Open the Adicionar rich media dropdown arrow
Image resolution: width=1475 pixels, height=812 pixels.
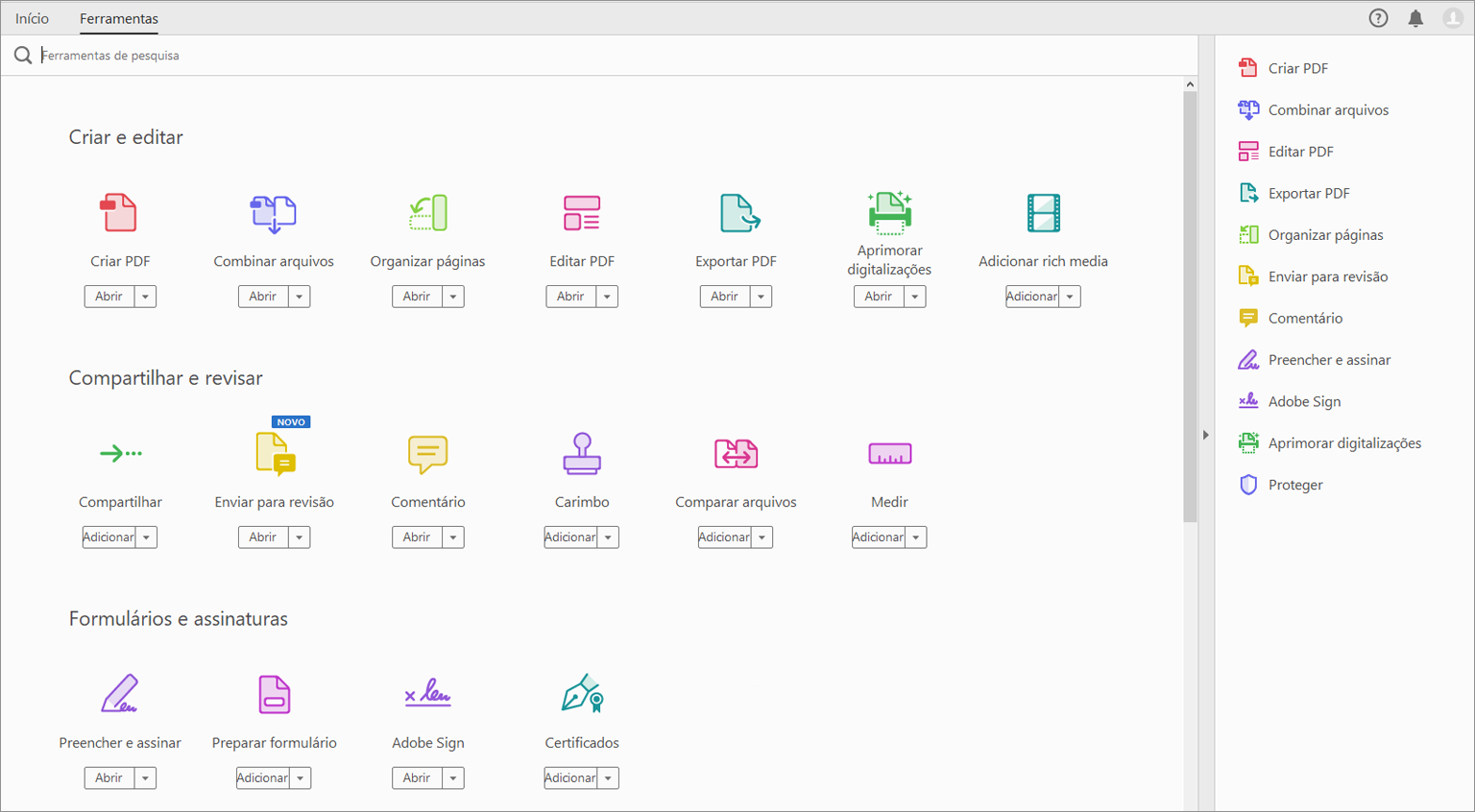[1070, 297]
